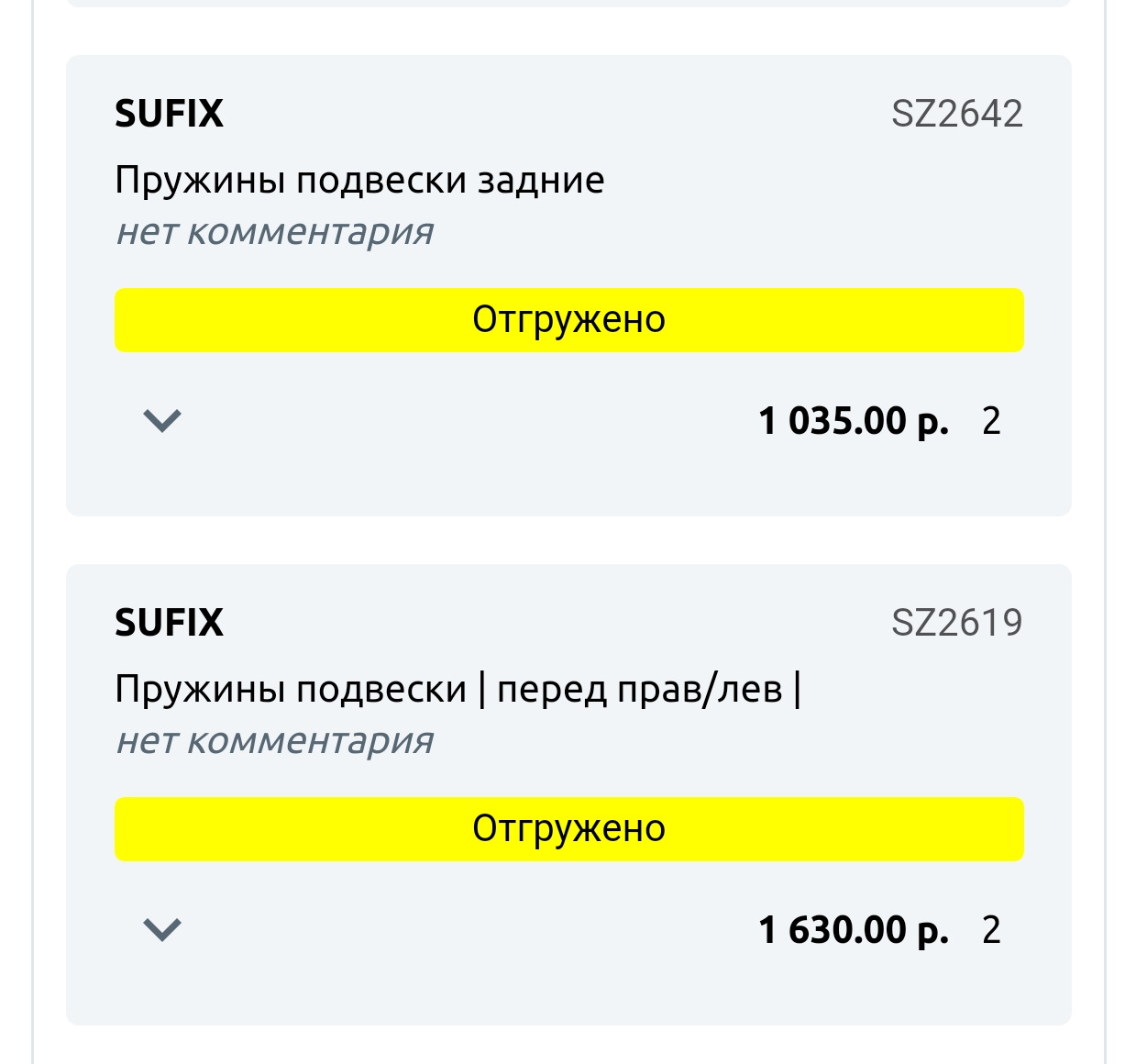Select the SUFIX brand label on the bottom card
The height and width of the screenshot is (1064, 1136).
(169, 623)
